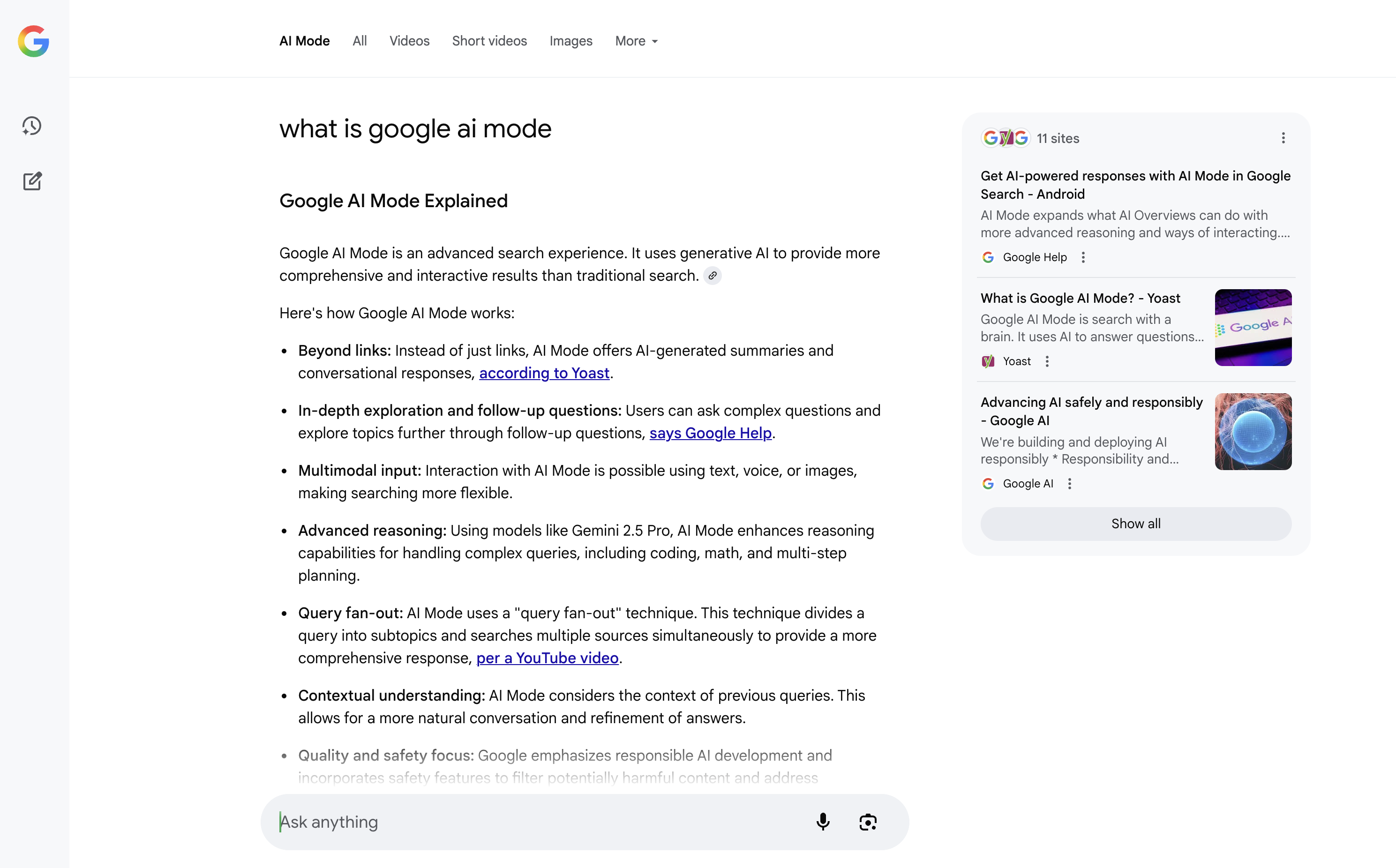
Task: Open three-dot menu next to Google Help
Action: coord(1083,257)
